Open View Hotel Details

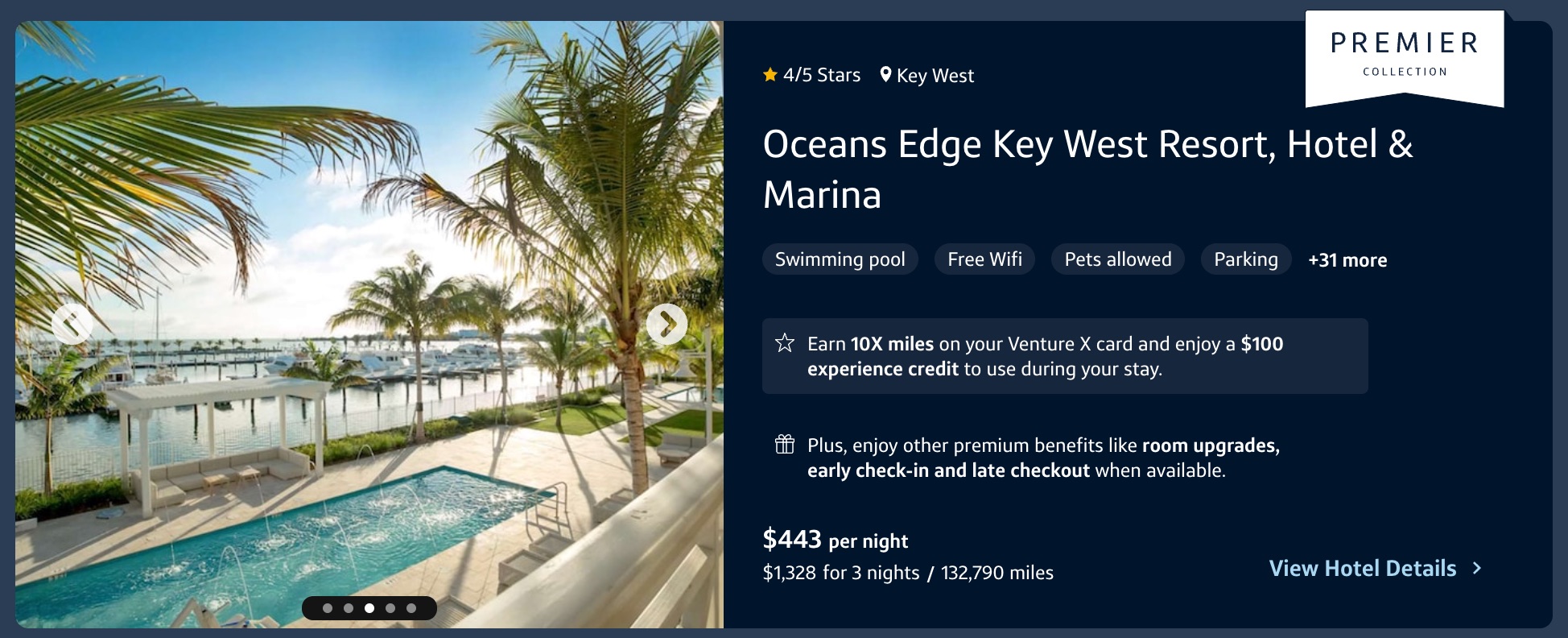1362,568
